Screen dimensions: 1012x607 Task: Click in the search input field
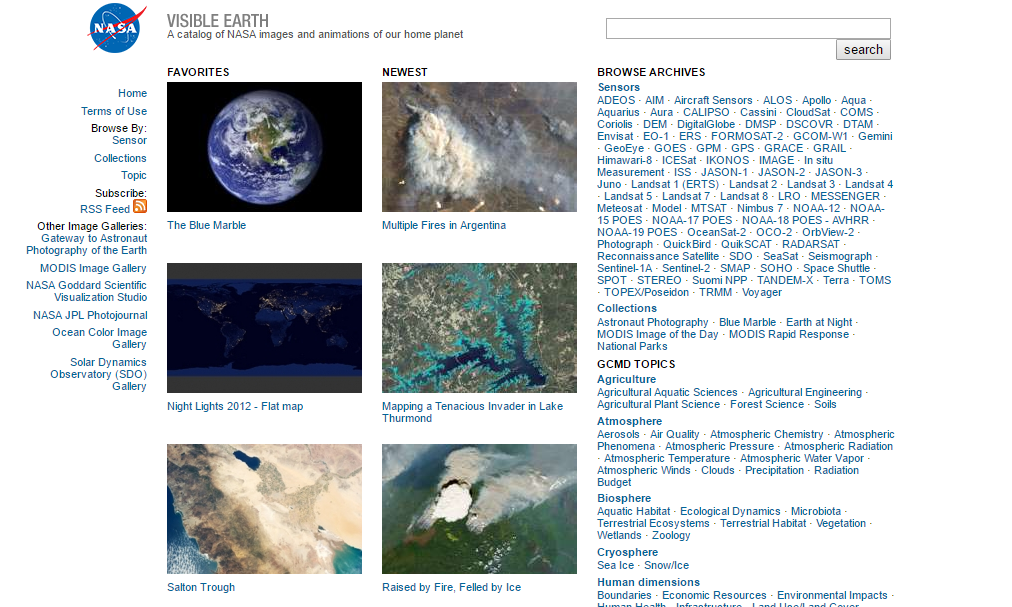[748, 28]
